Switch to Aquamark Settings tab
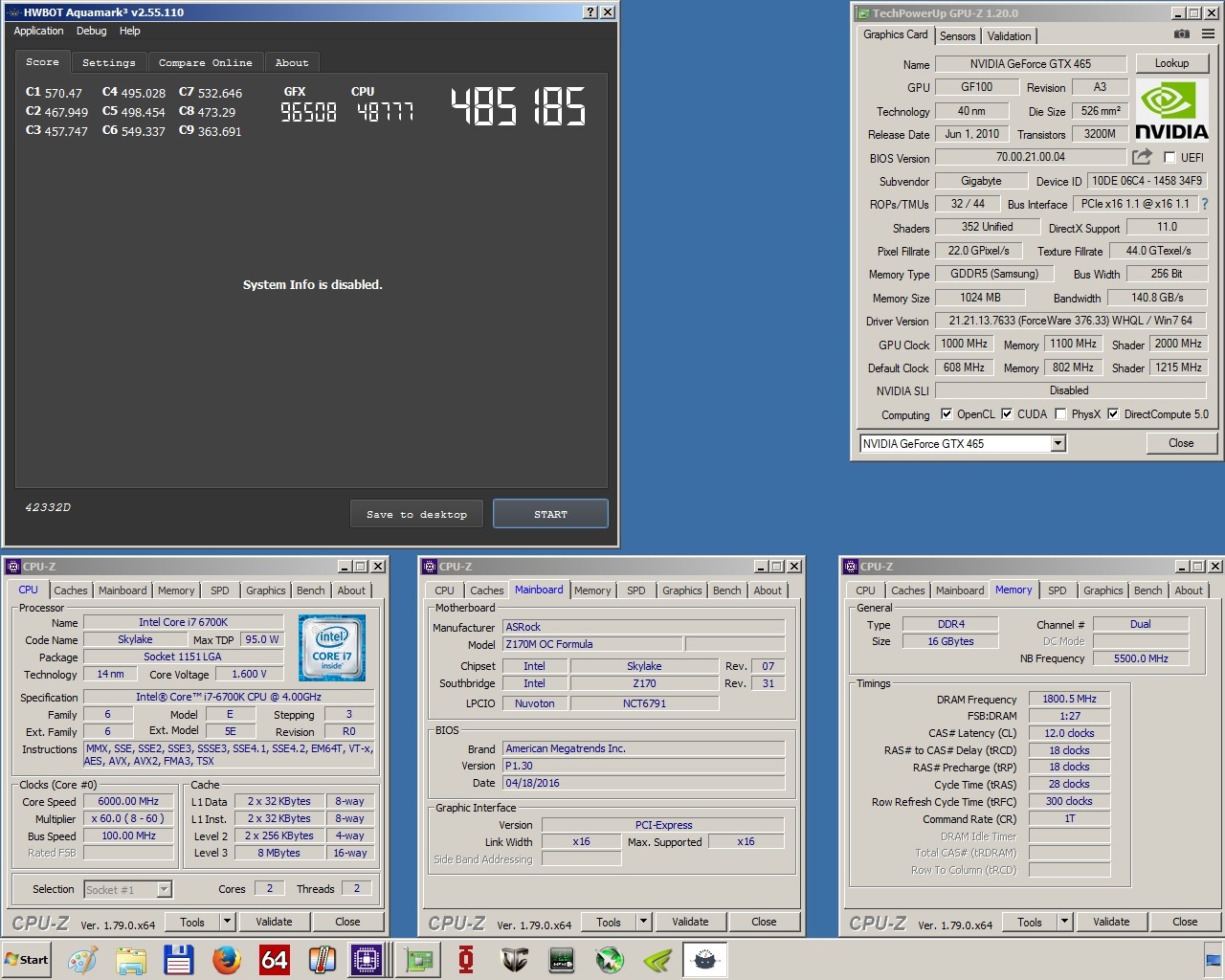 coord(108,62)
